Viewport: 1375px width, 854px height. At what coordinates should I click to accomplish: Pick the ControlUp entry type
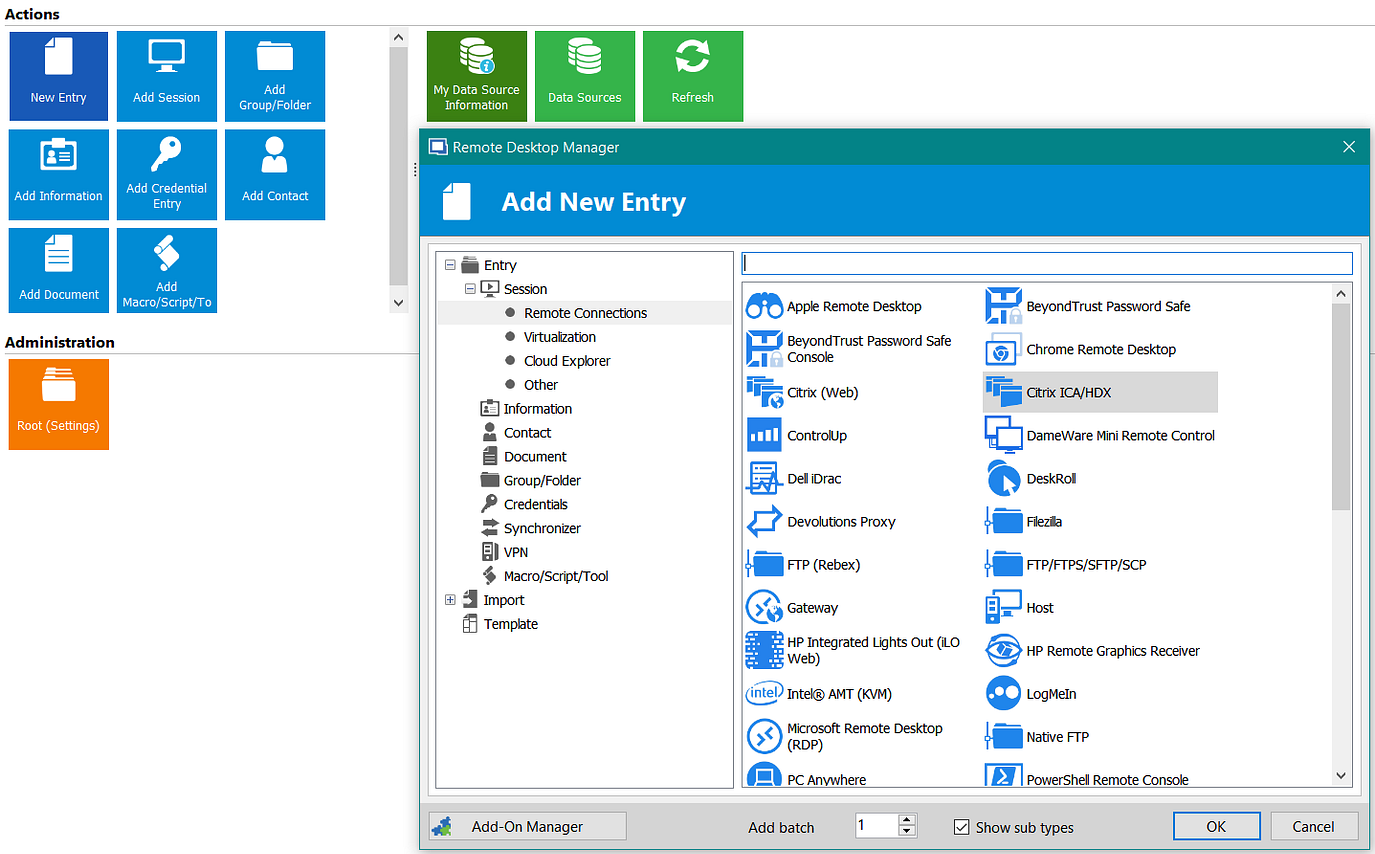[797, 435]
